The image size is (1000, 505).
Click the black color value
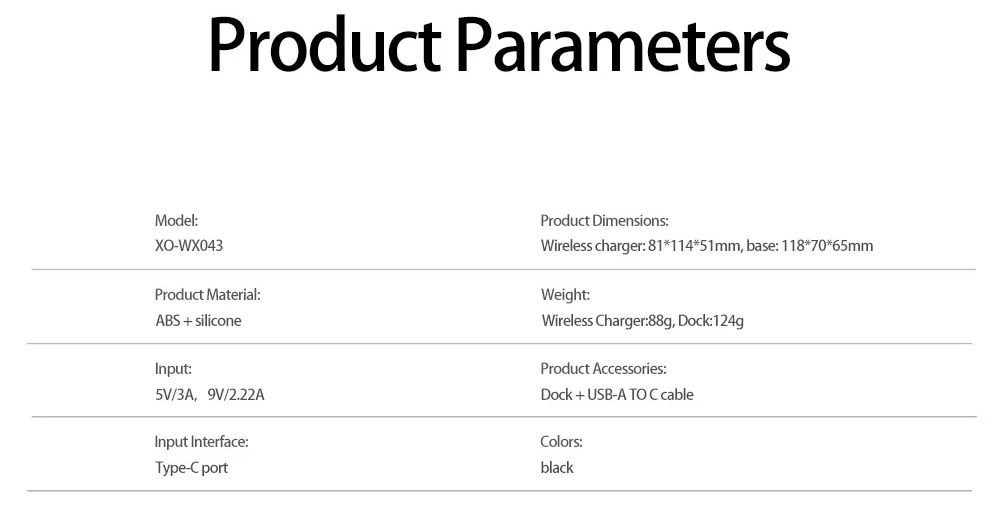click(557, 467)
